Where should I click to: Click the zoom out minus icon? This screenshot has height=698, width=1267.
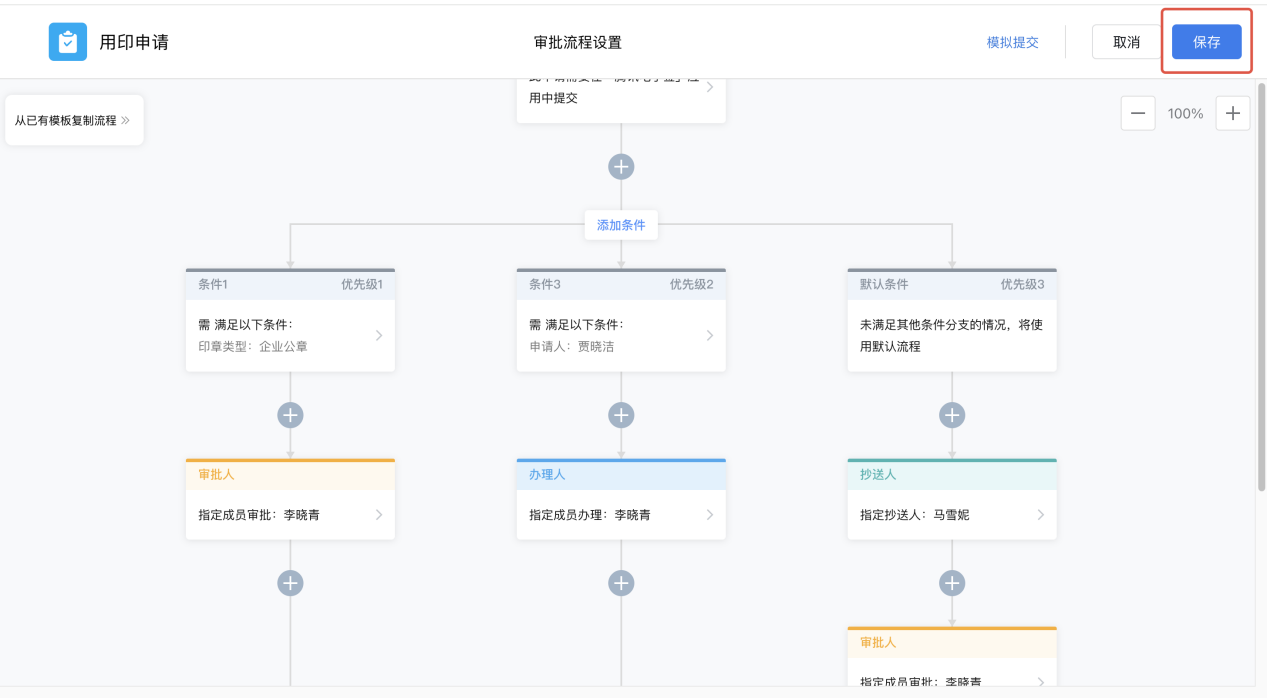[1137, 113]
